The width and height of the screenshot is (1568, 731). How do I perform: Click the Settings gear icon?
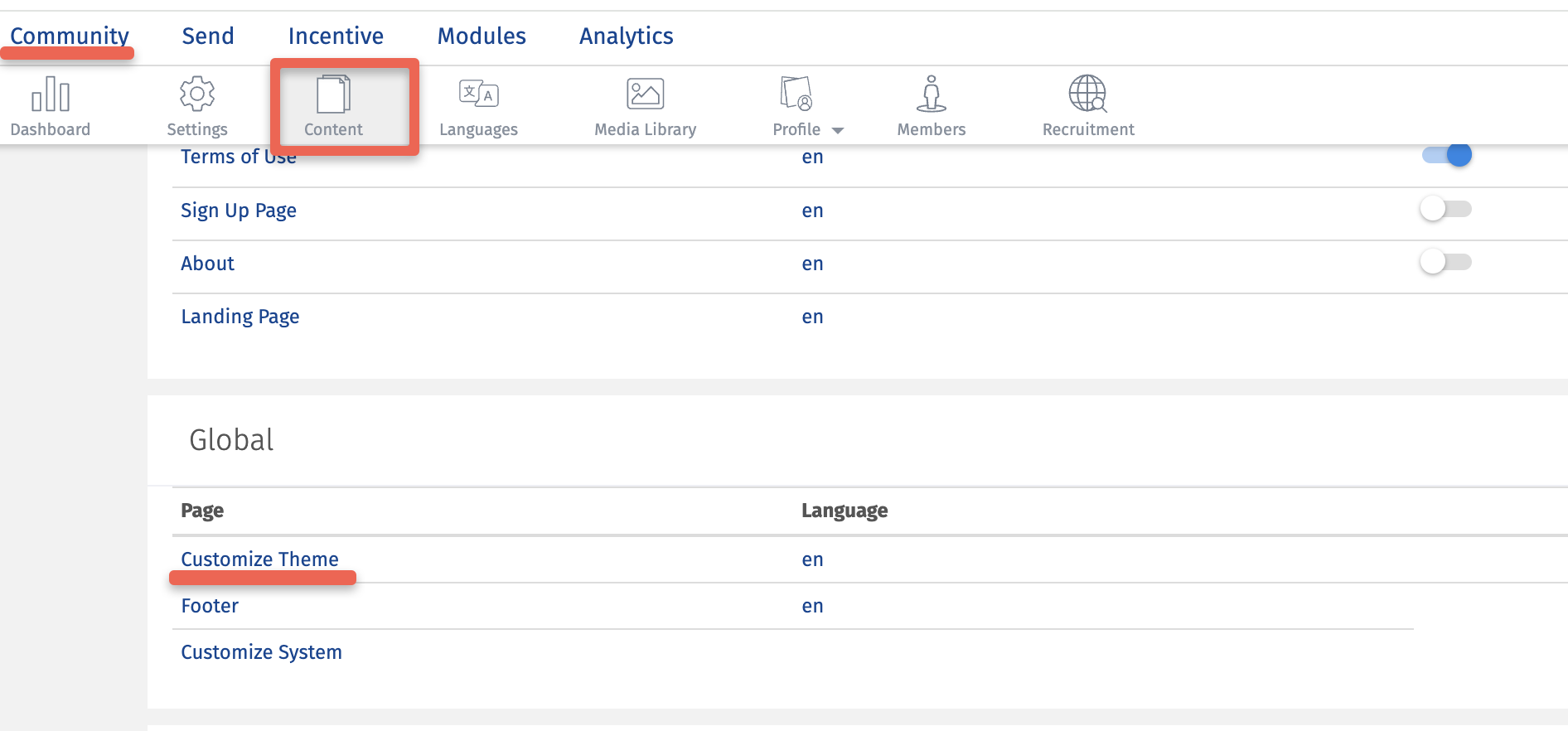click(197, 94)
